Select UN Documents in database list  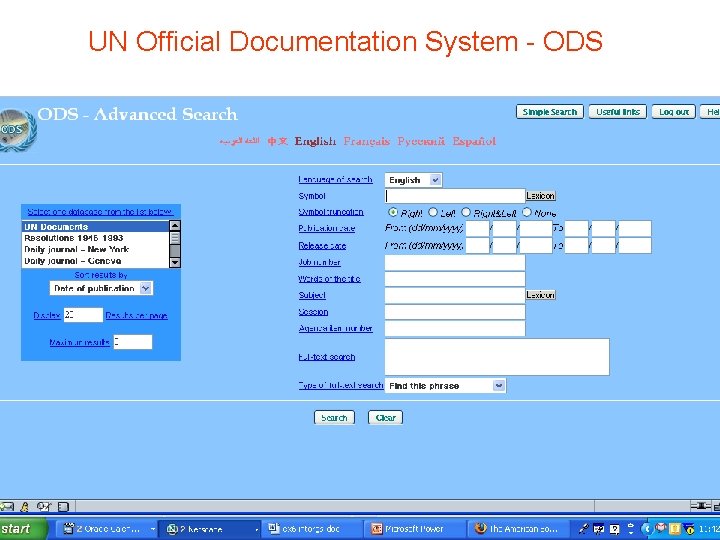[x=96, y=226]
